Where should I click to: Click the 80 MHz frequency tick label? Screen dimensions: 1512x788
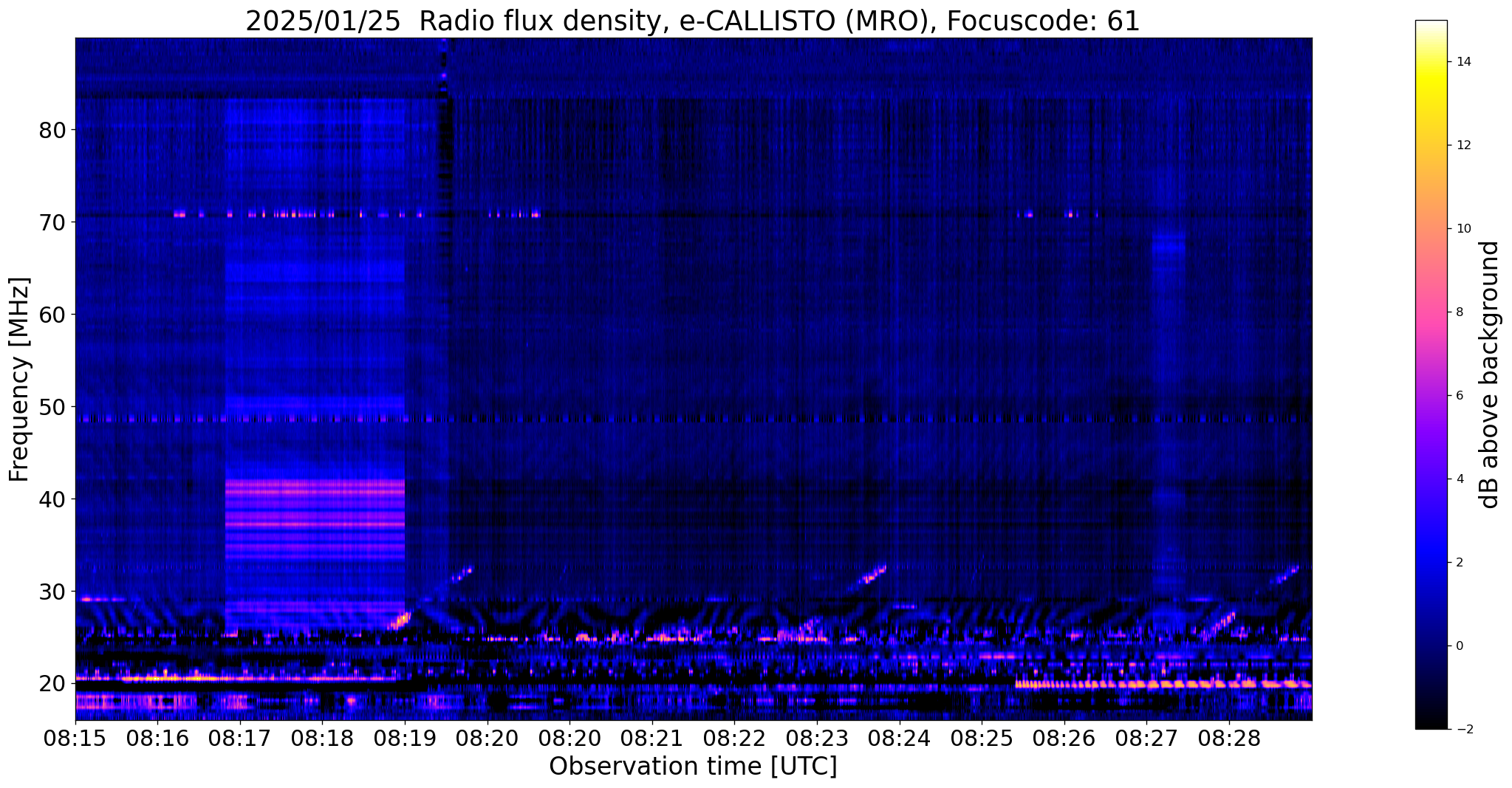click(52, 130)
